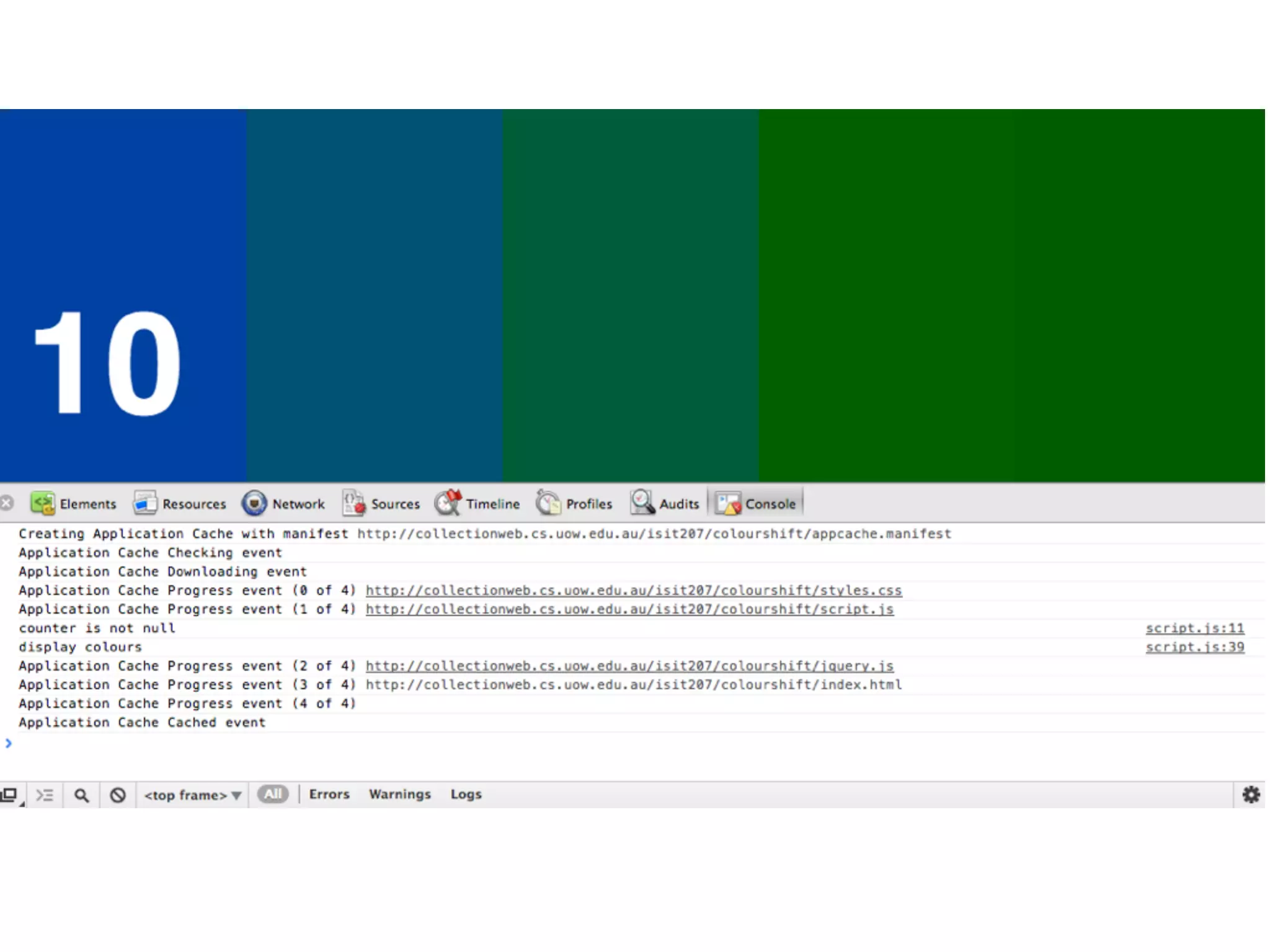
Task: Click the undock window icon
Action: (x=11, y=795)
